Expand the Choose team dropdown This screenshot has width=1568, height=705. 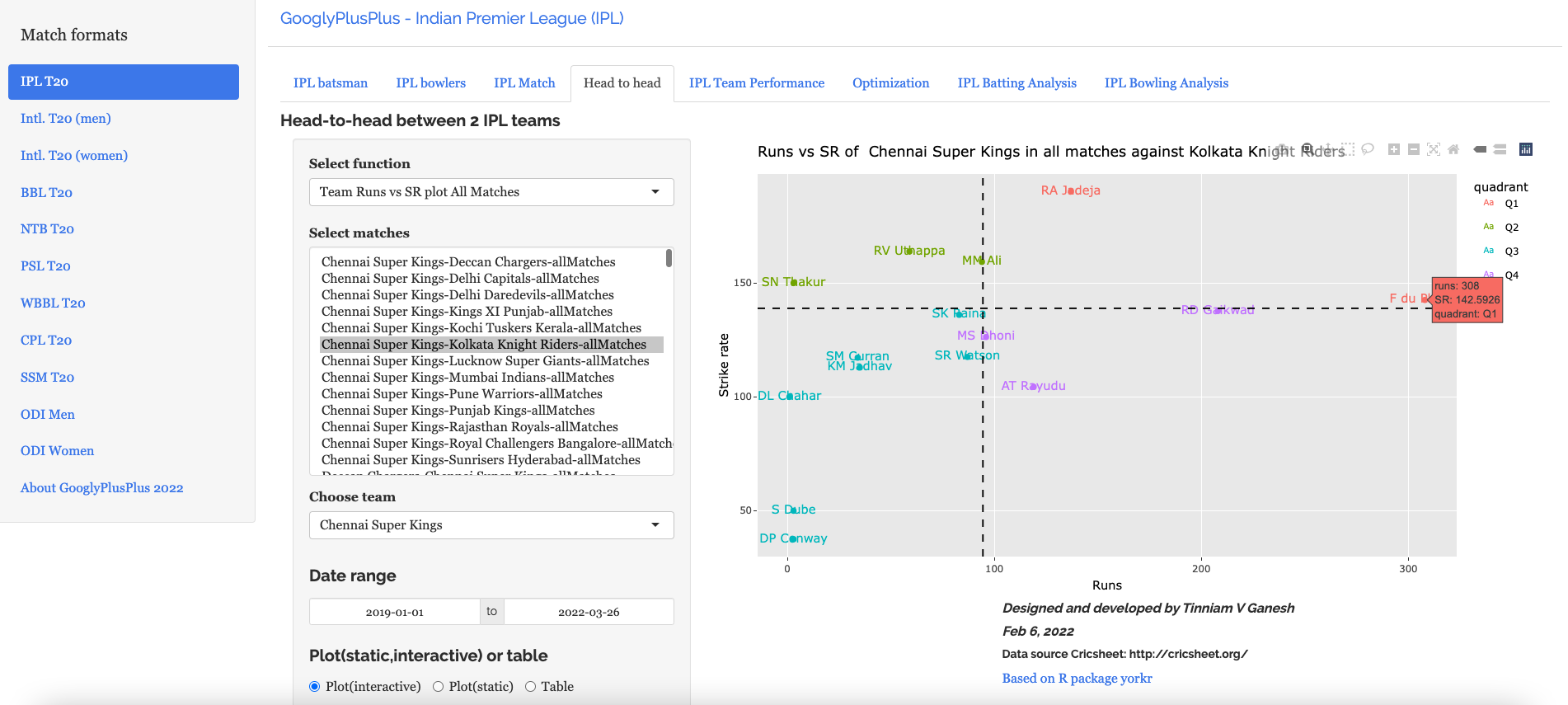point(491,525)
